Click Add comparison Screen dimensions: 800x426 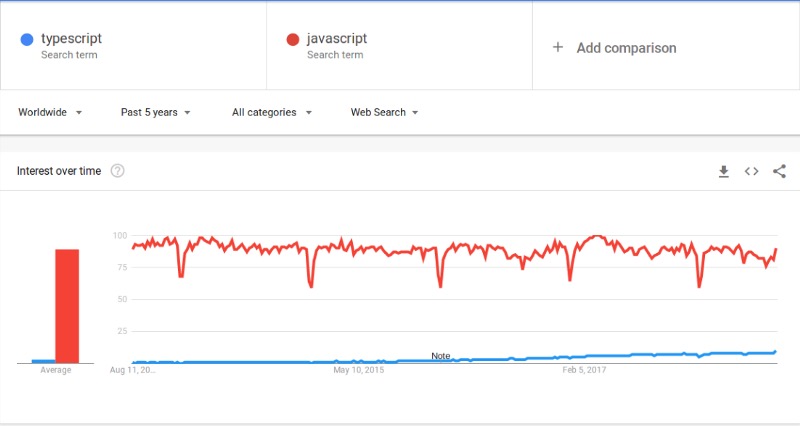(x=627, y=48)
